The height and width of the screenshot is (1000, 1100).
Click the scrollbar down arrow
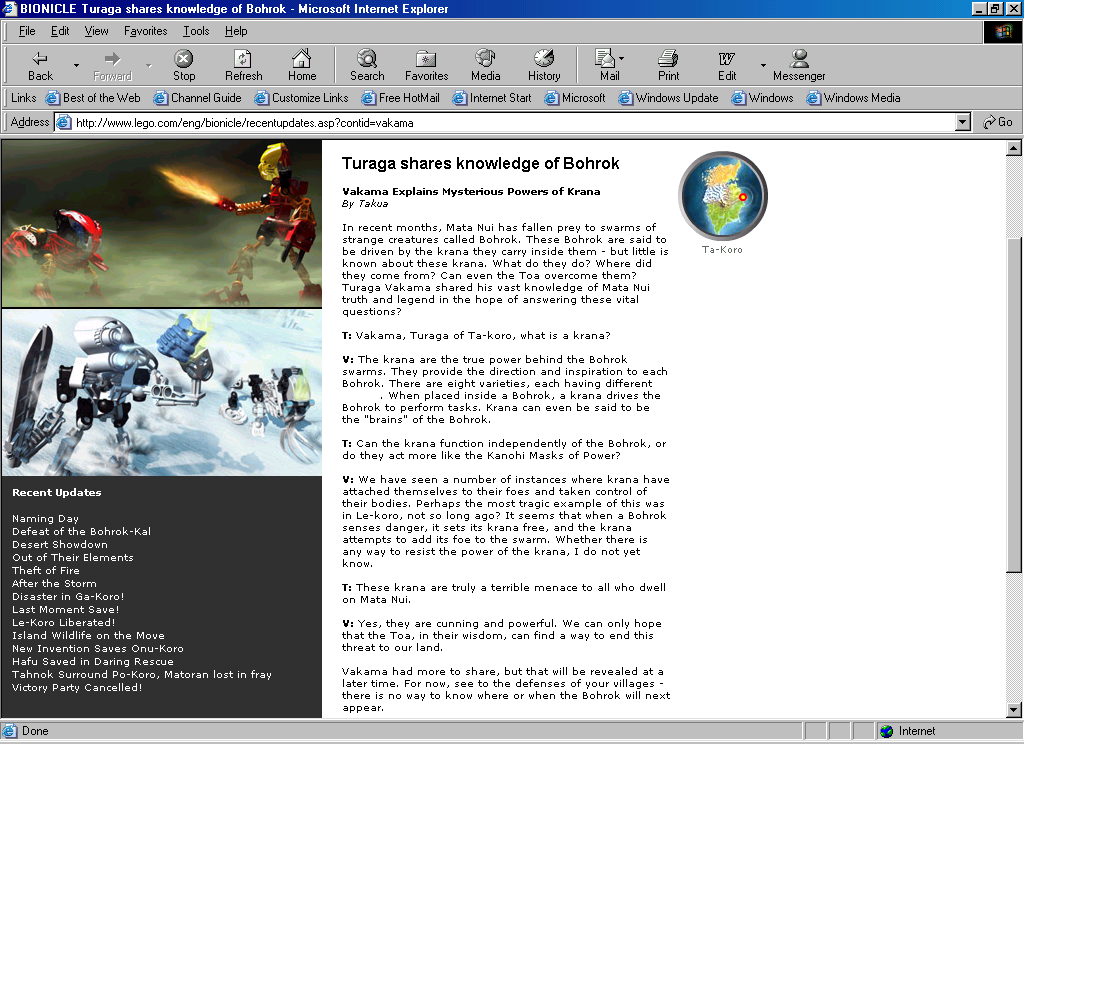point(1014,710)
